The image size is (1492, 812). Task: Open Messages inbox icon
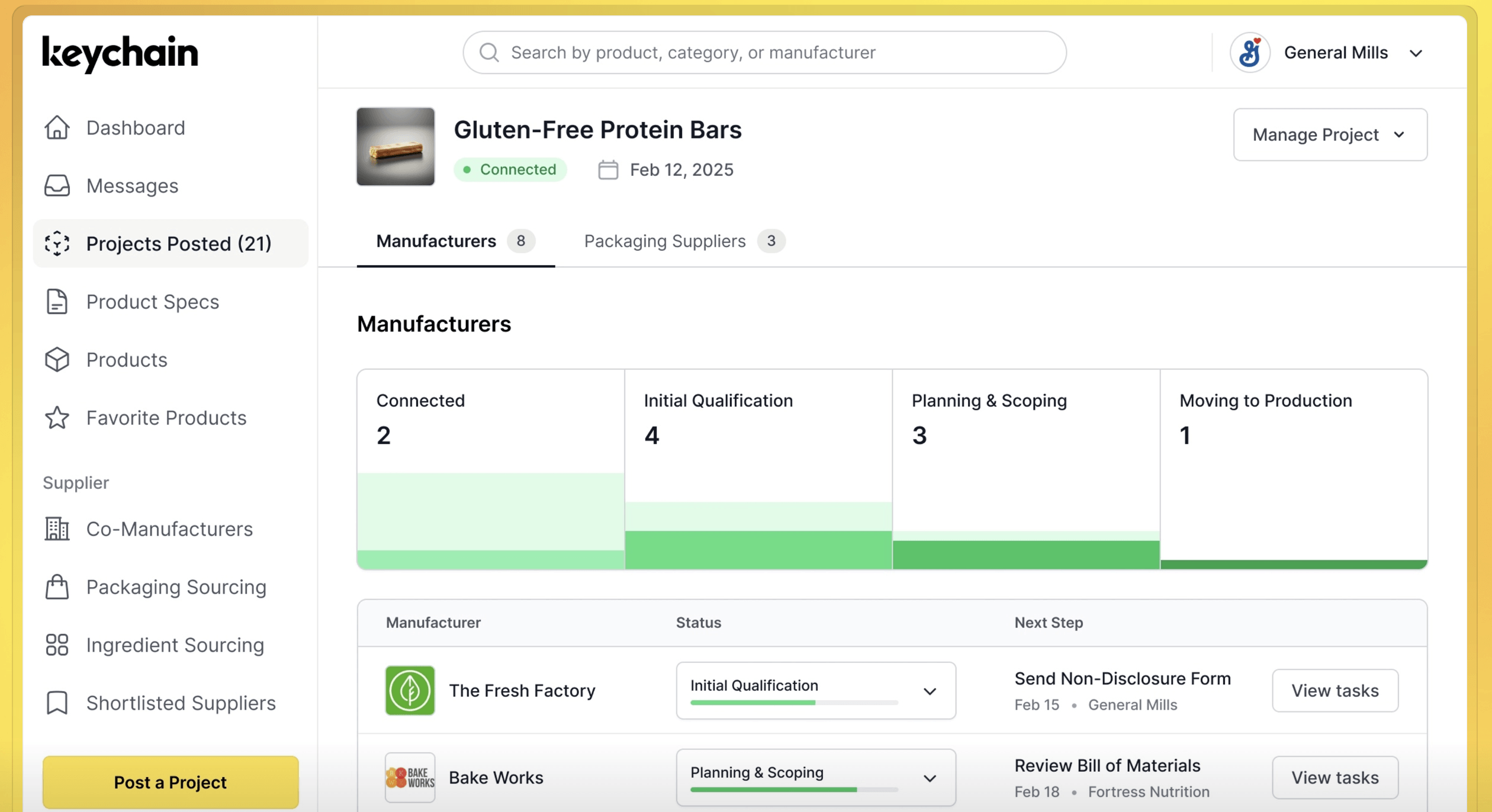(57, 186)
